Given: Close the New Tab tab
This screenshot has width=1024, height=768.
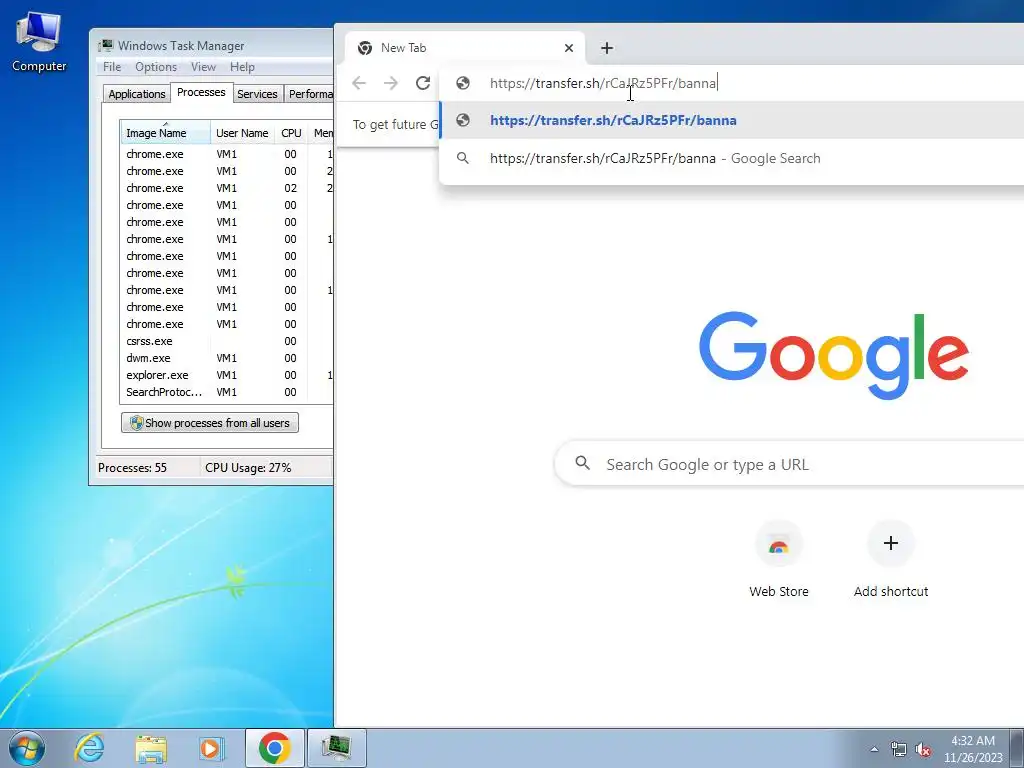Looking at the screenshot, I should click(569, 48).
